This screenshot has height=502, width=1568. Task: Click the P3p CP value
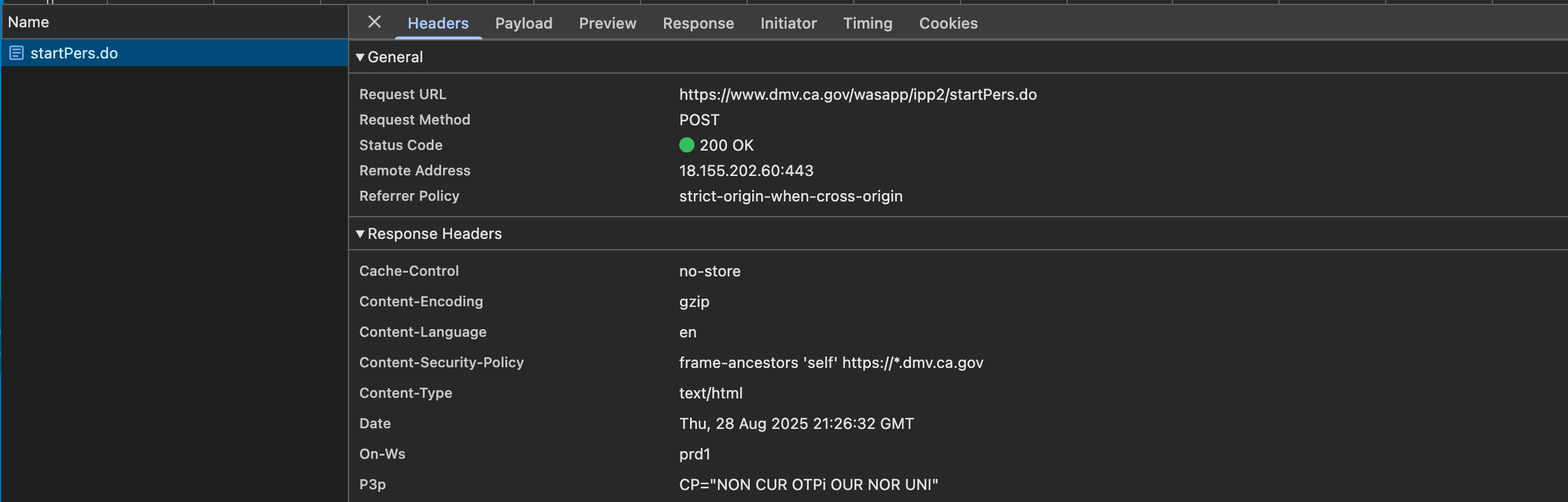point(808,485)
